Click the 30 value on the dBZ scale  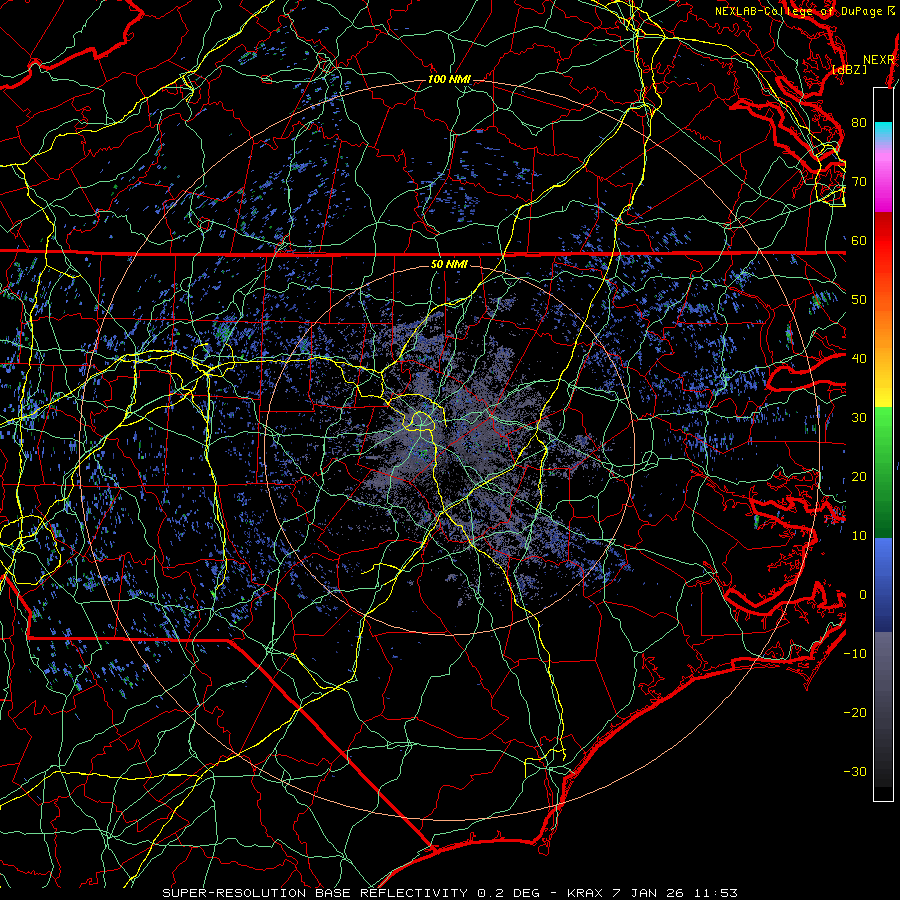pyautogui.click(x=859, y=417)
